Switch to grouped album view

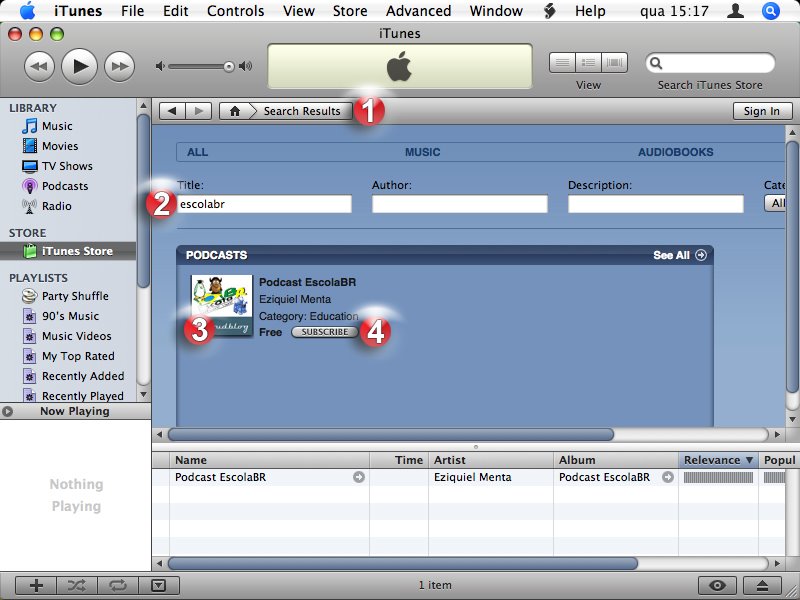pos(588,63)
